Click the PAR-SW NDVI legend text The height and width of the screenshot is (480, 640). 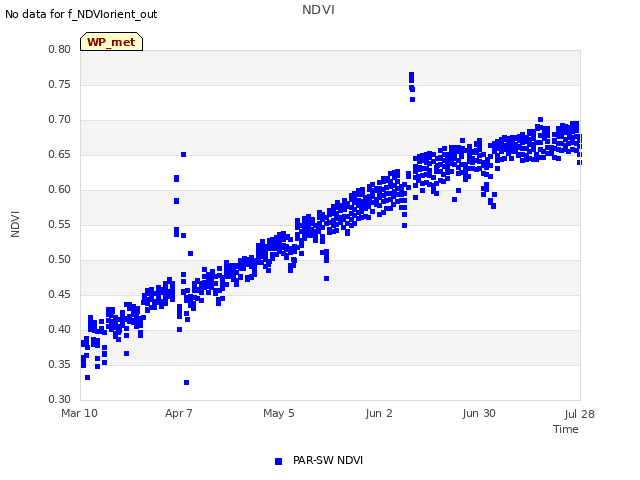(328, 460)
